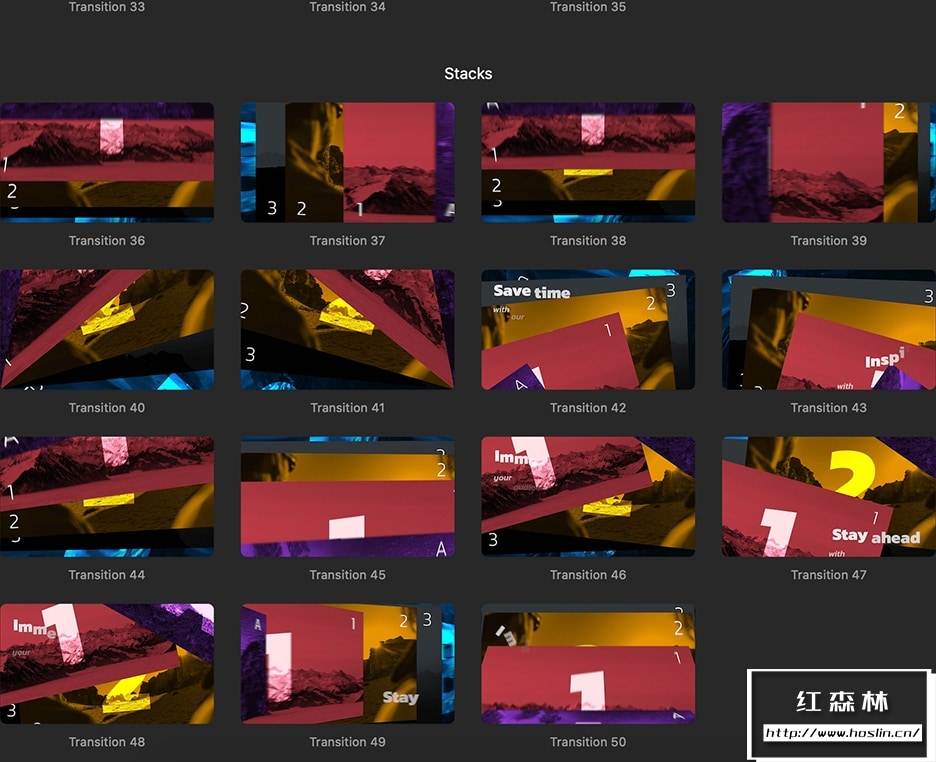Click the label text Transition 48
The image size is (936, 762).
(107, 742)
